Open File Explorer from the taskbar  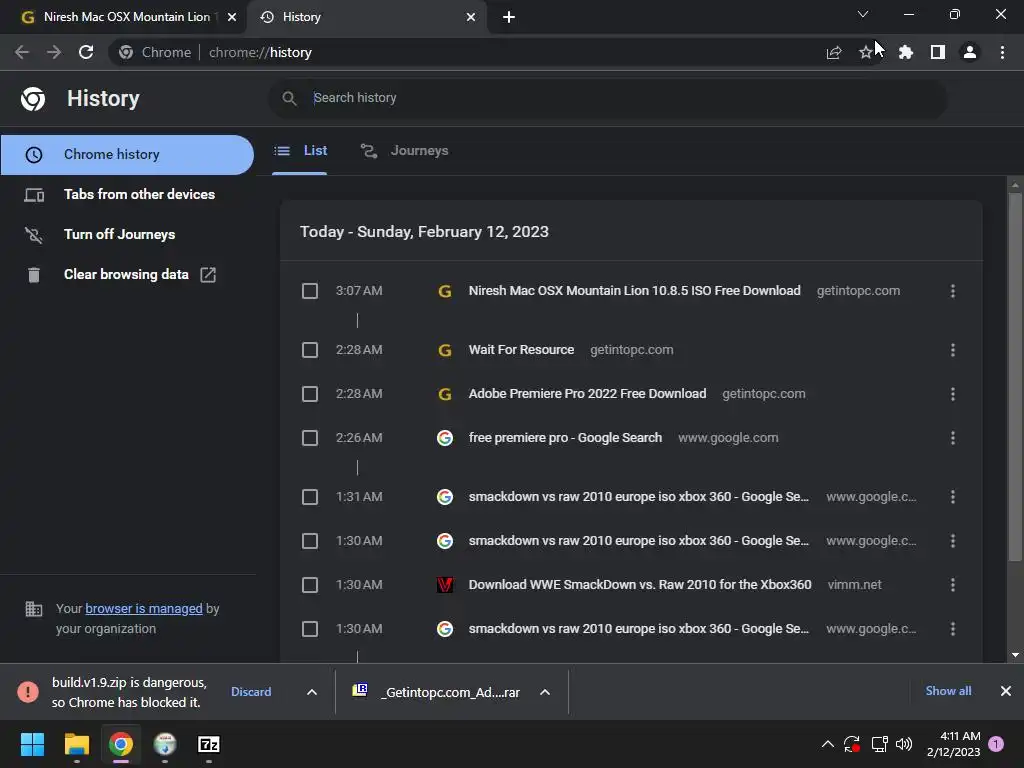[76, 744]
